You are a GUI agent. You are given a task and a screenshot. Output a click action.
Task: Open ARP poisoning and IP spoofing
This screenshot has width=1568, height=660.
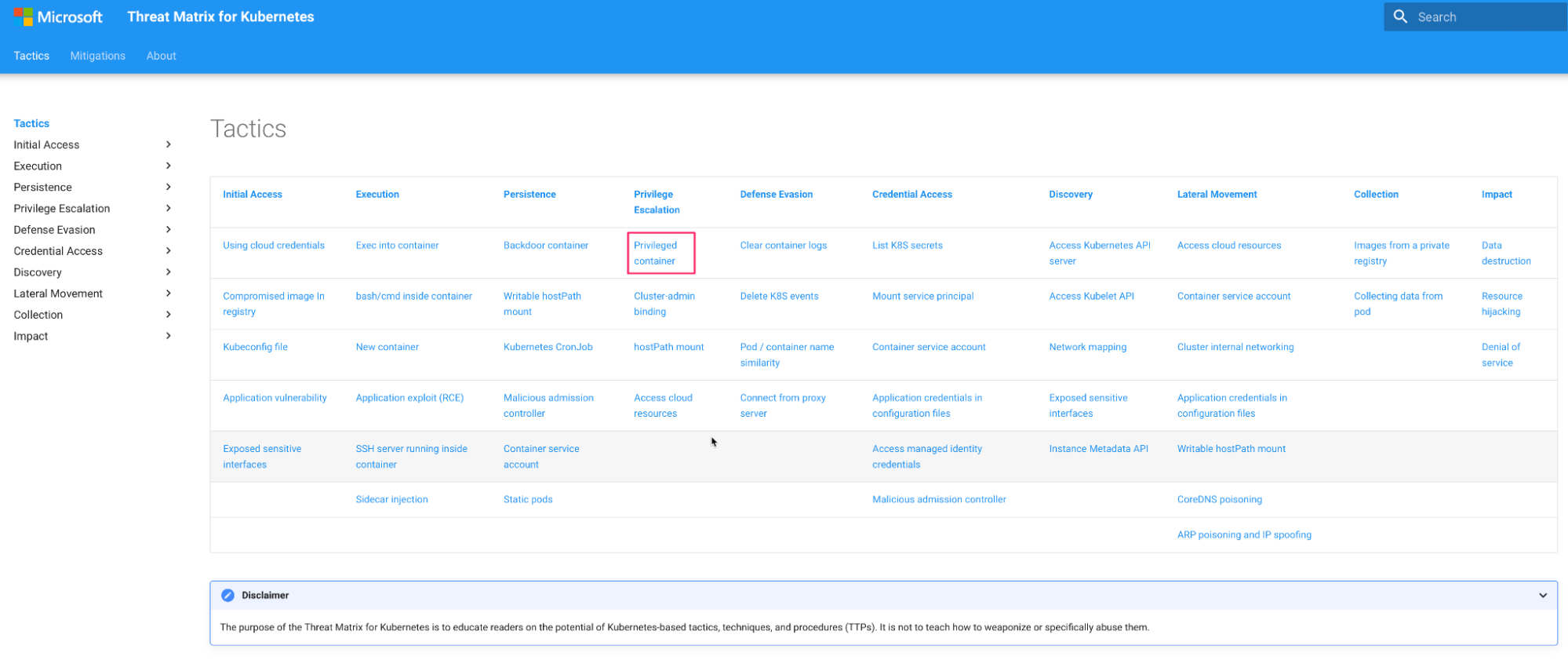(1244, 535)
